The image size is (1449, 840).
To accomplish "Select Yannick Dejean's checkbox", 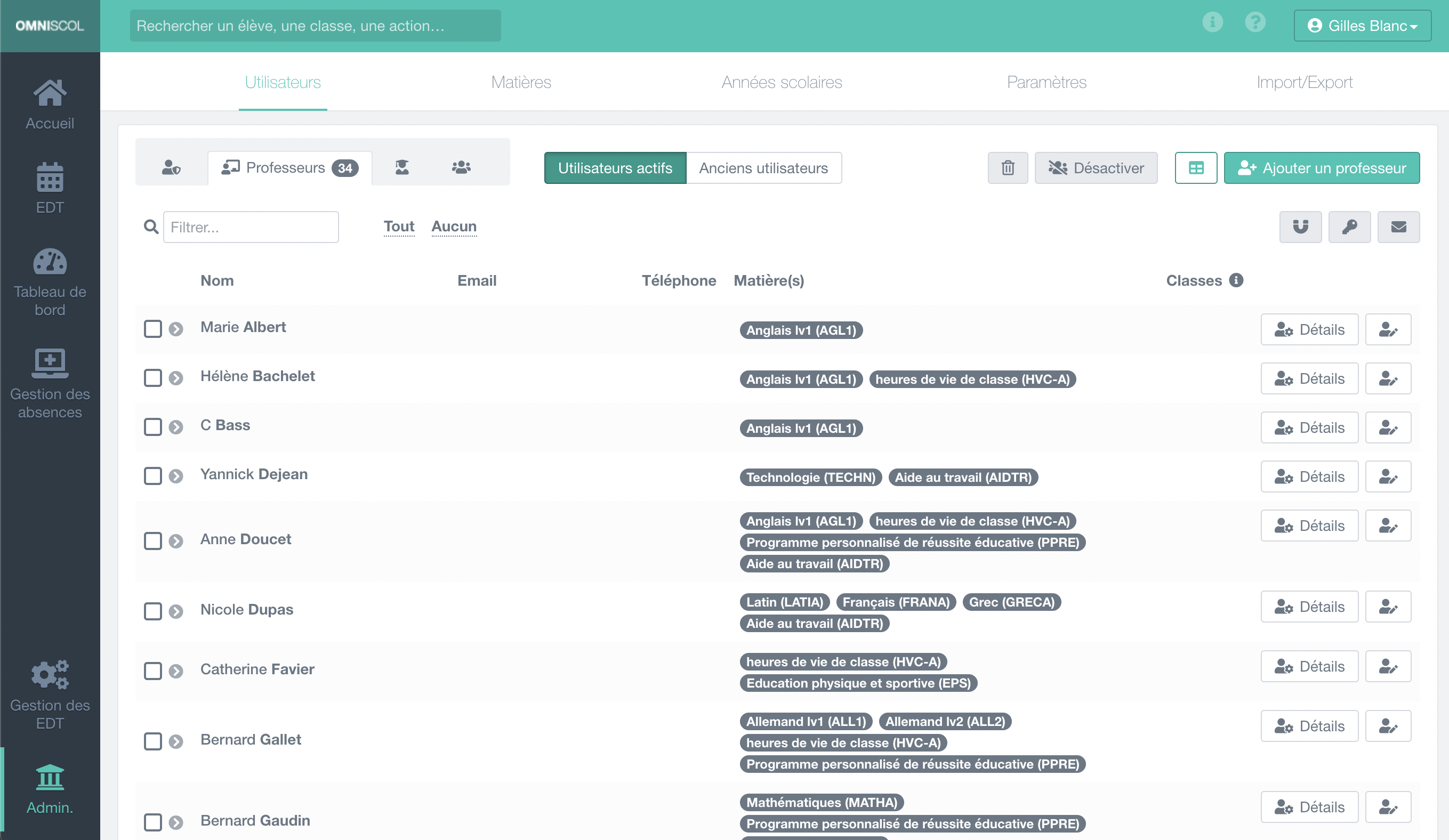I will [x=153, y=476].
